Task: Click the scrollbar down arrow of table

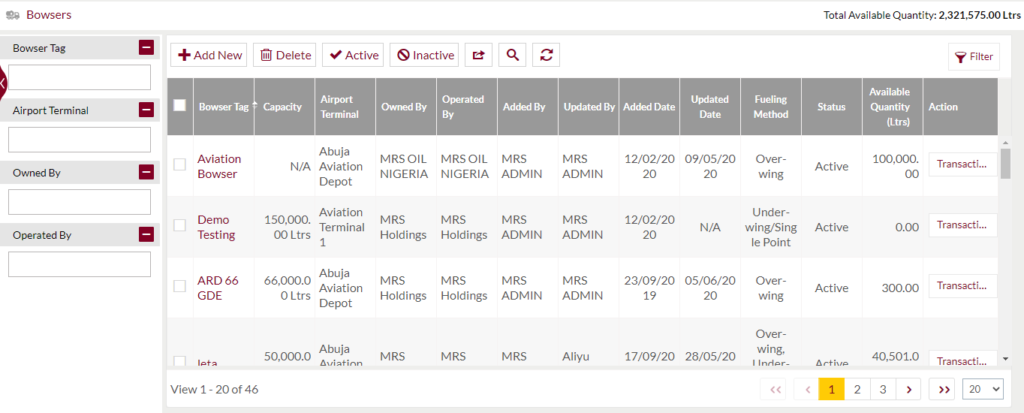Action: pyautogui.click(x=1006, y=358)
